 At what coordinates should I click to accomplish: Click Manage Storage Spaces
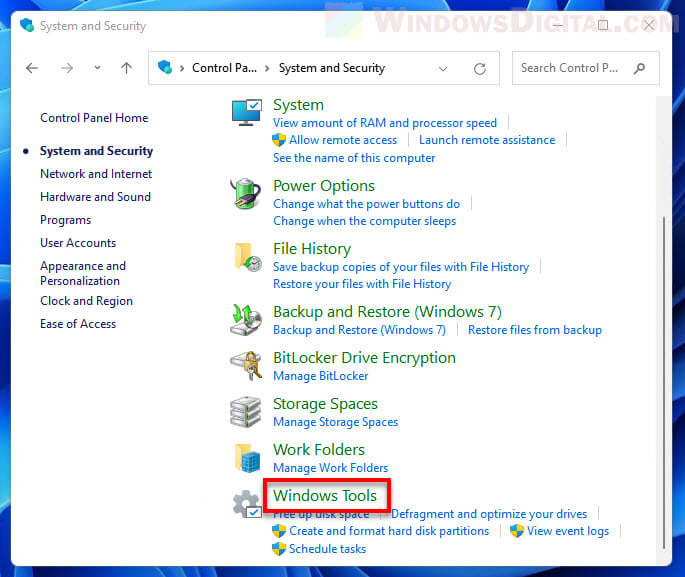[x=336, y=422]
